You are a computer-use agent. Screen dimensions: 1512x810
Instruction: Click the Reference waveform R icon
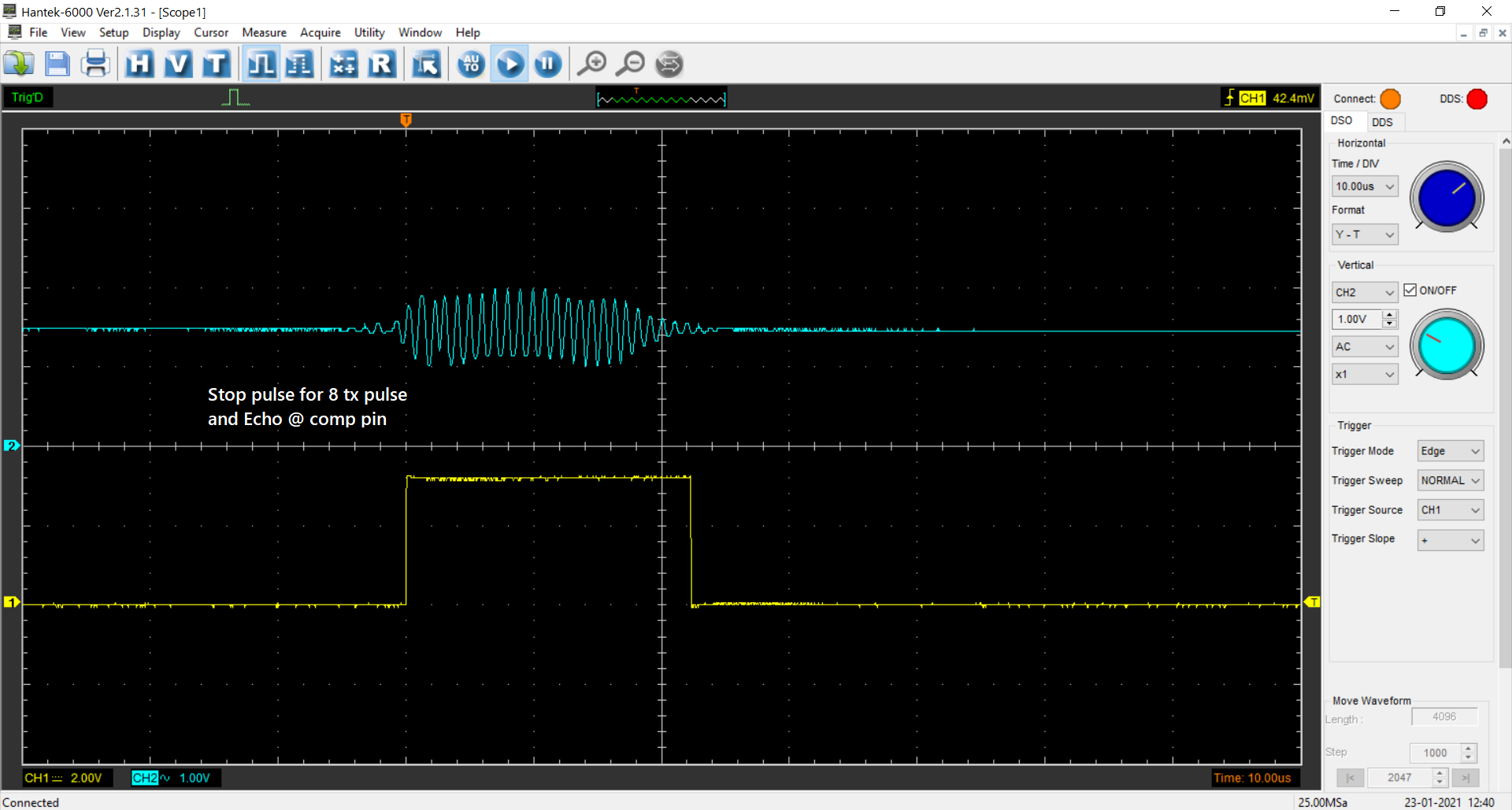(382, 64)
